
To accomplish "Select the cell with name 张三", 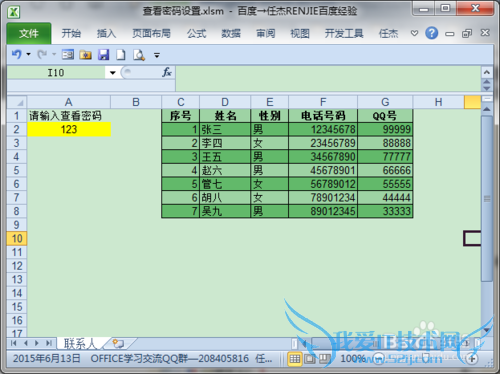I will click(225, 129).
